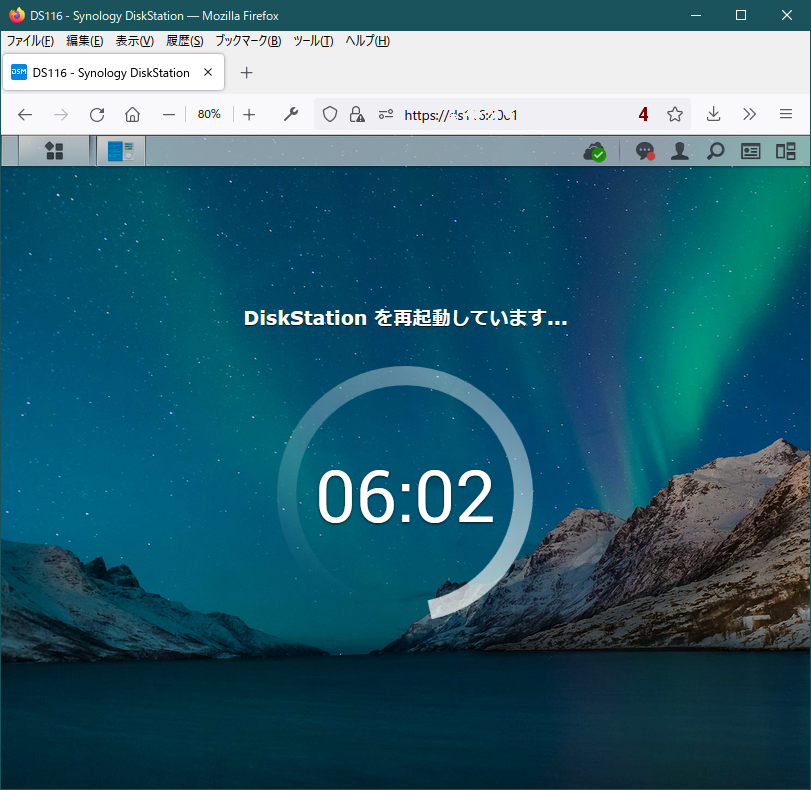Screen dimensions: 811x790
Task: Reload the current page
Action: [x=97, y=114]
